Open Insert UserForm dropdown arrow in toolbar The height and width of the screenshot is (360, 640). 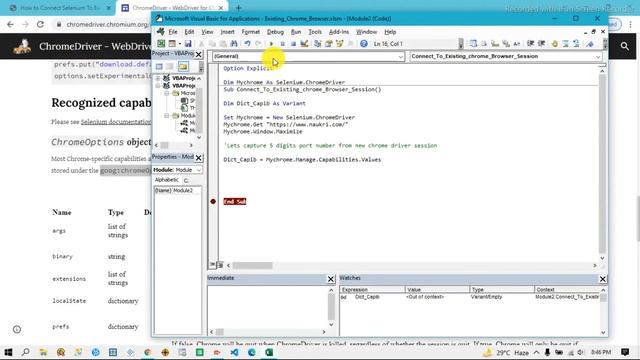tap(180, 44)
